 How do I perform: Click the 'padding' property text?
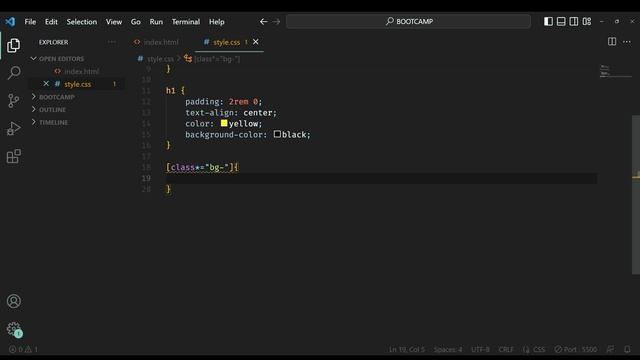(x=202, y=101)
